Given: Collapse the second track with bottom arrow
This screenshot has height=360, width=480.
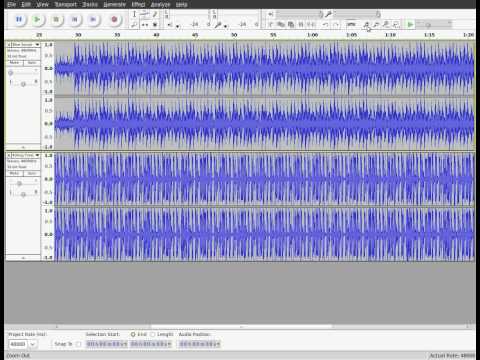Looking at the screenshot, I should click(x=23, y=258).
